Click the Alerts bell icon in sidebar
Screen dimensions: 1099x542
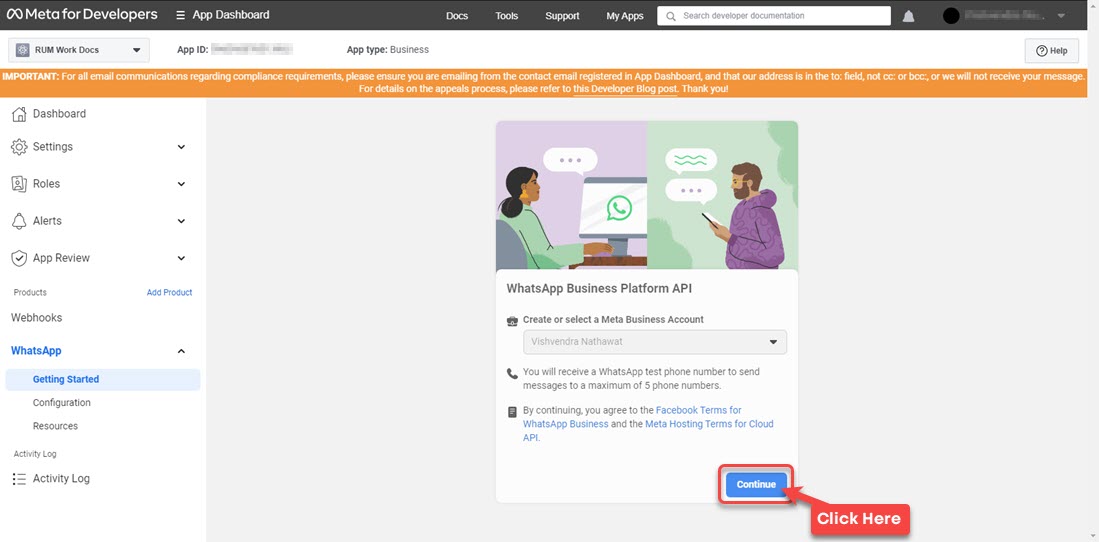(20, 221)
